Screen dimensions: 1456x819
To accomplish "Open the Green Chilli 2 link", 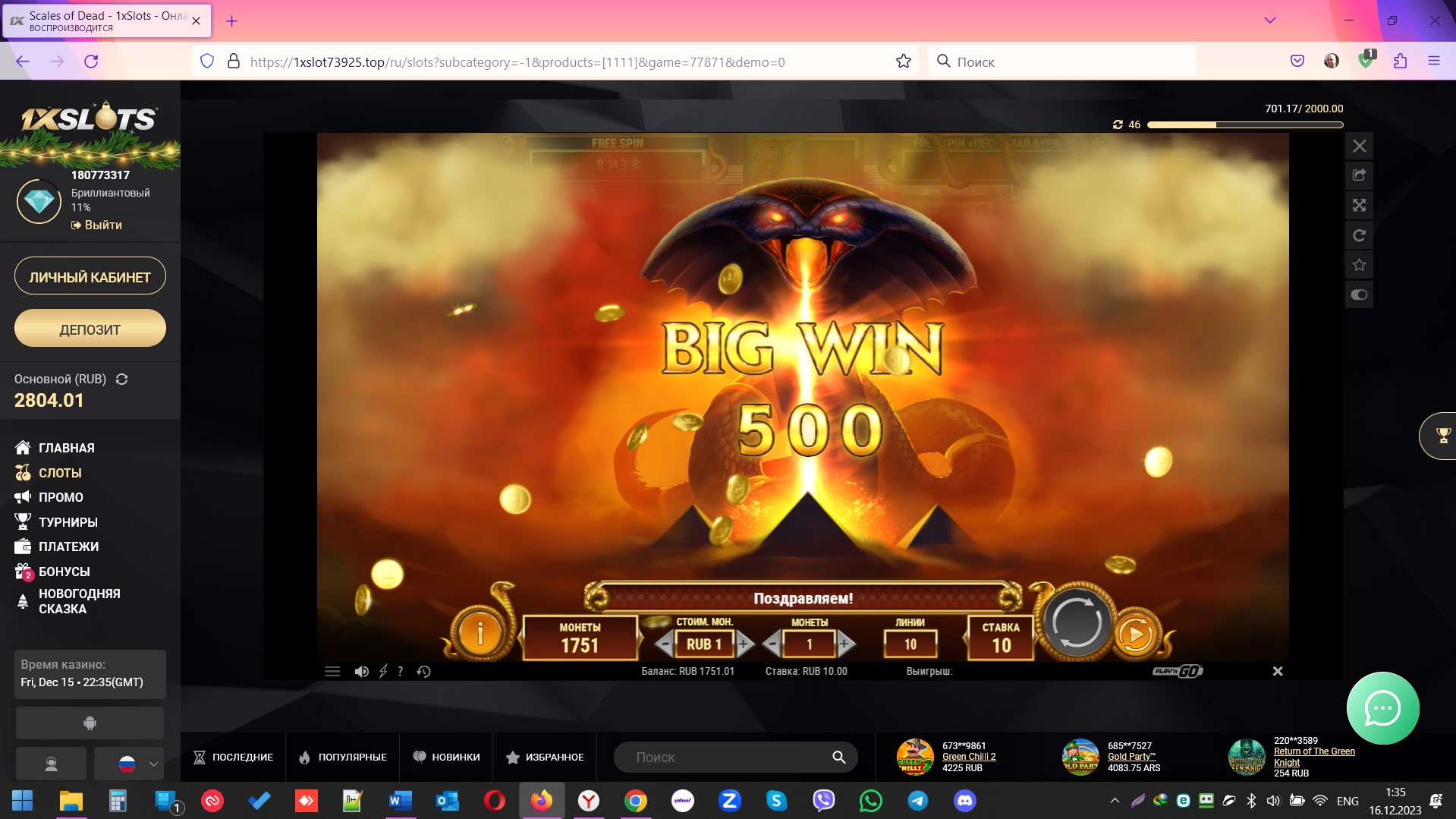I will (x=969, y=757).
